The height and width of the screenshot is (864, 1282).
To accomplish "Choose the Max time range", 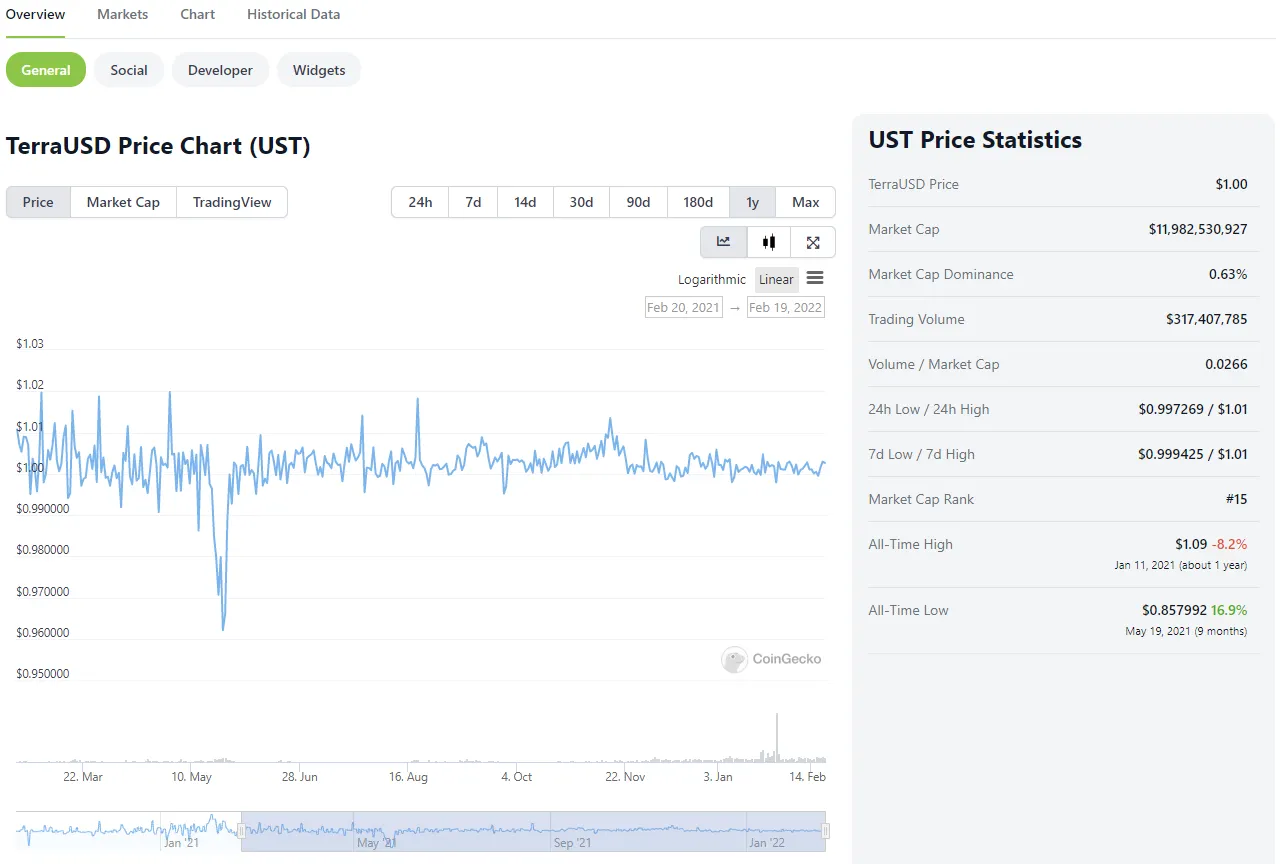I will 806,202.
